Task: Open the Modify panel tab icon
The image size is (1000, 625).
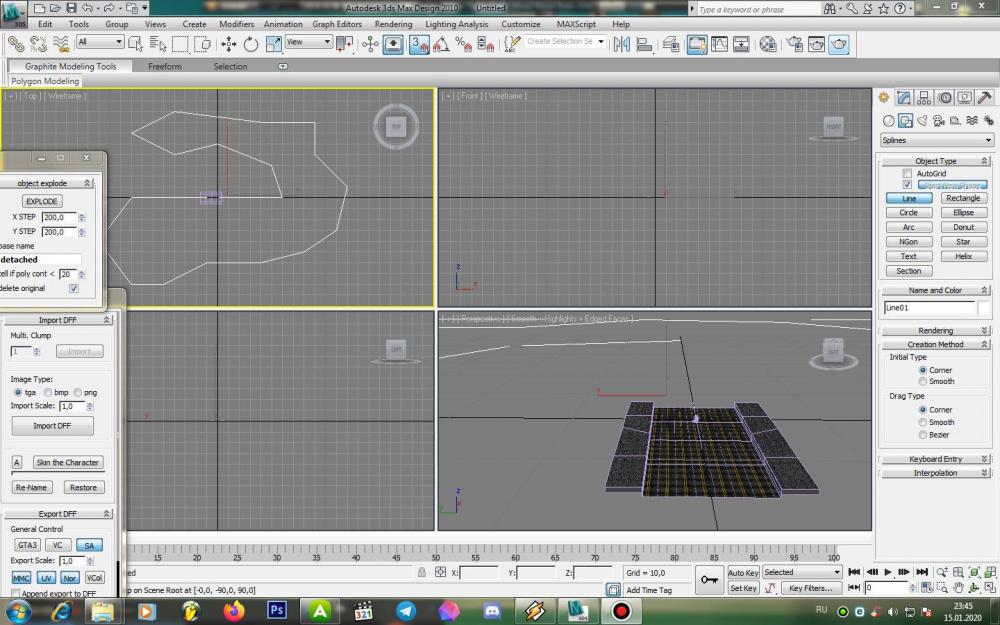Action: click(904, 98)
